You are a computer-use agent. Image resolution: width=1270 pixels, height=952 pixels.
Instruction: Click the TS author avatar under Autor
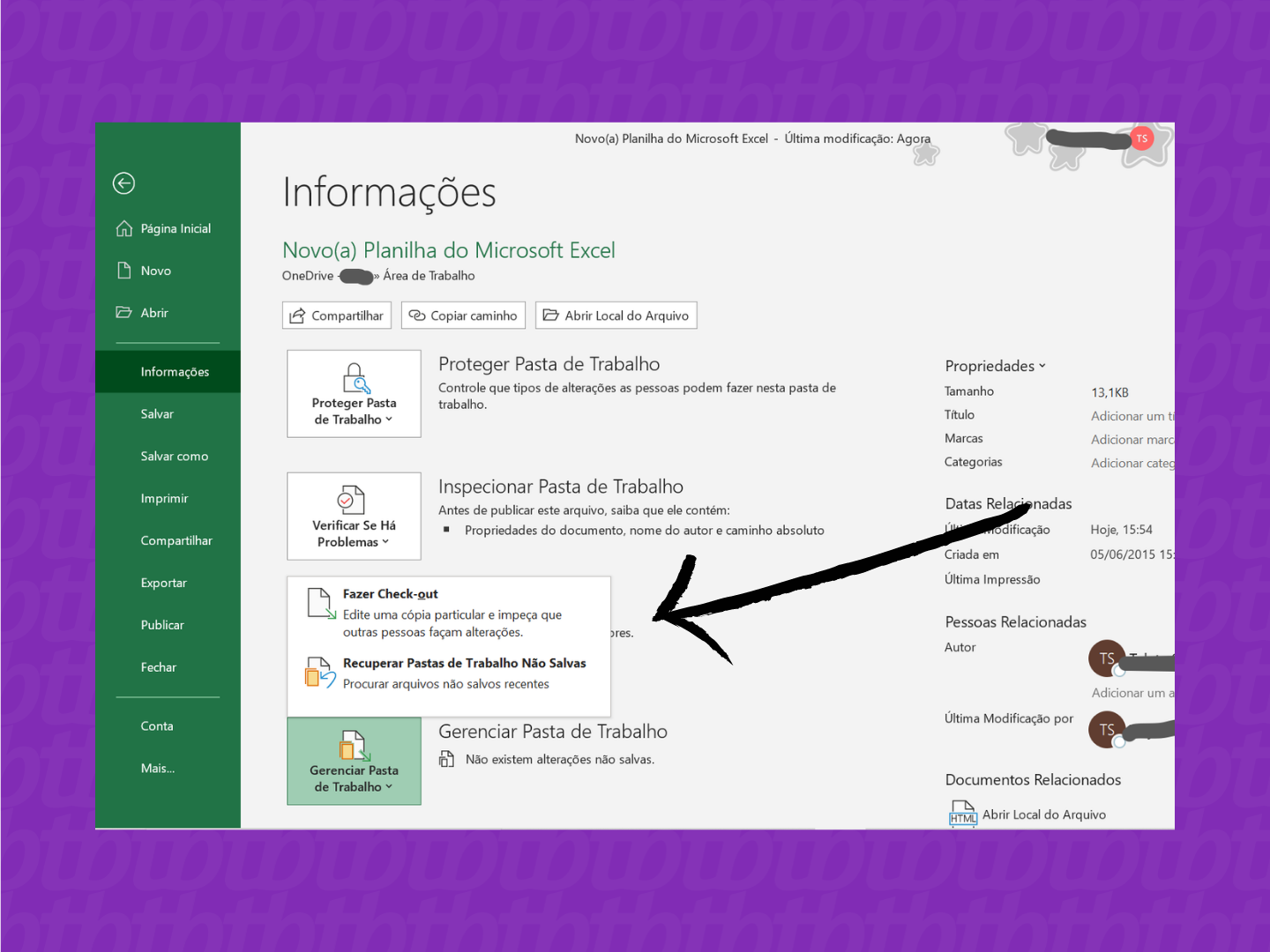pos(1107,658)
